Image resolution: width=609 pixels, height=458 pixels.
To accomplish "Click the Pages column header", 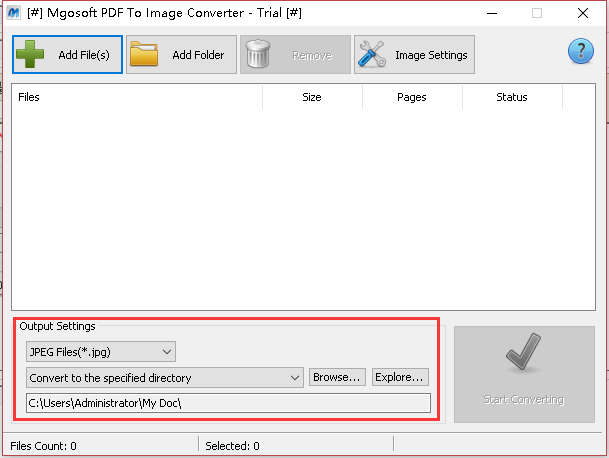I will (412, 97).
